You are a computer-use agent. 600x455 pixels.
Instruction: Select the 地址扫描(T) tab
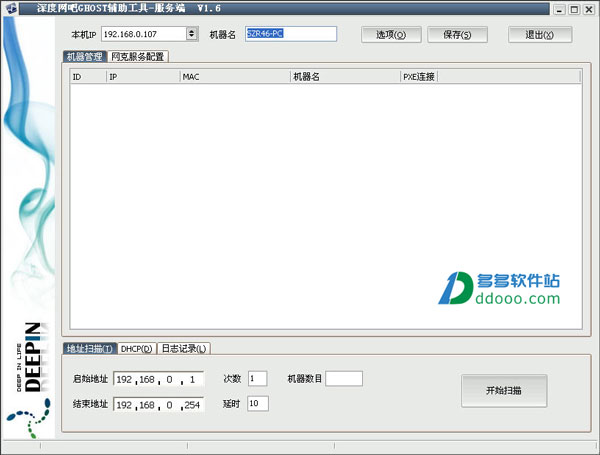pyautogui.click(x=90, y=349)
